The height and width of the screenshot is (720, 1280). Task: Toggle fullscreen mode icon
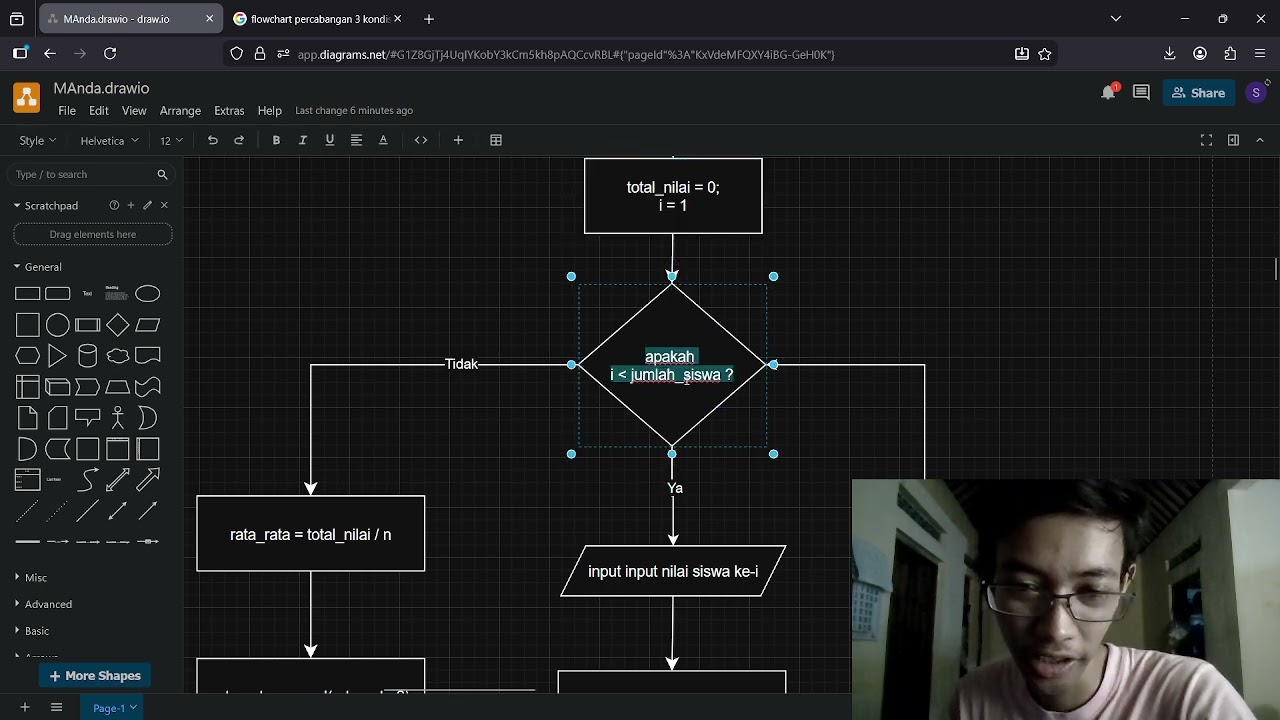[1206, 140]
